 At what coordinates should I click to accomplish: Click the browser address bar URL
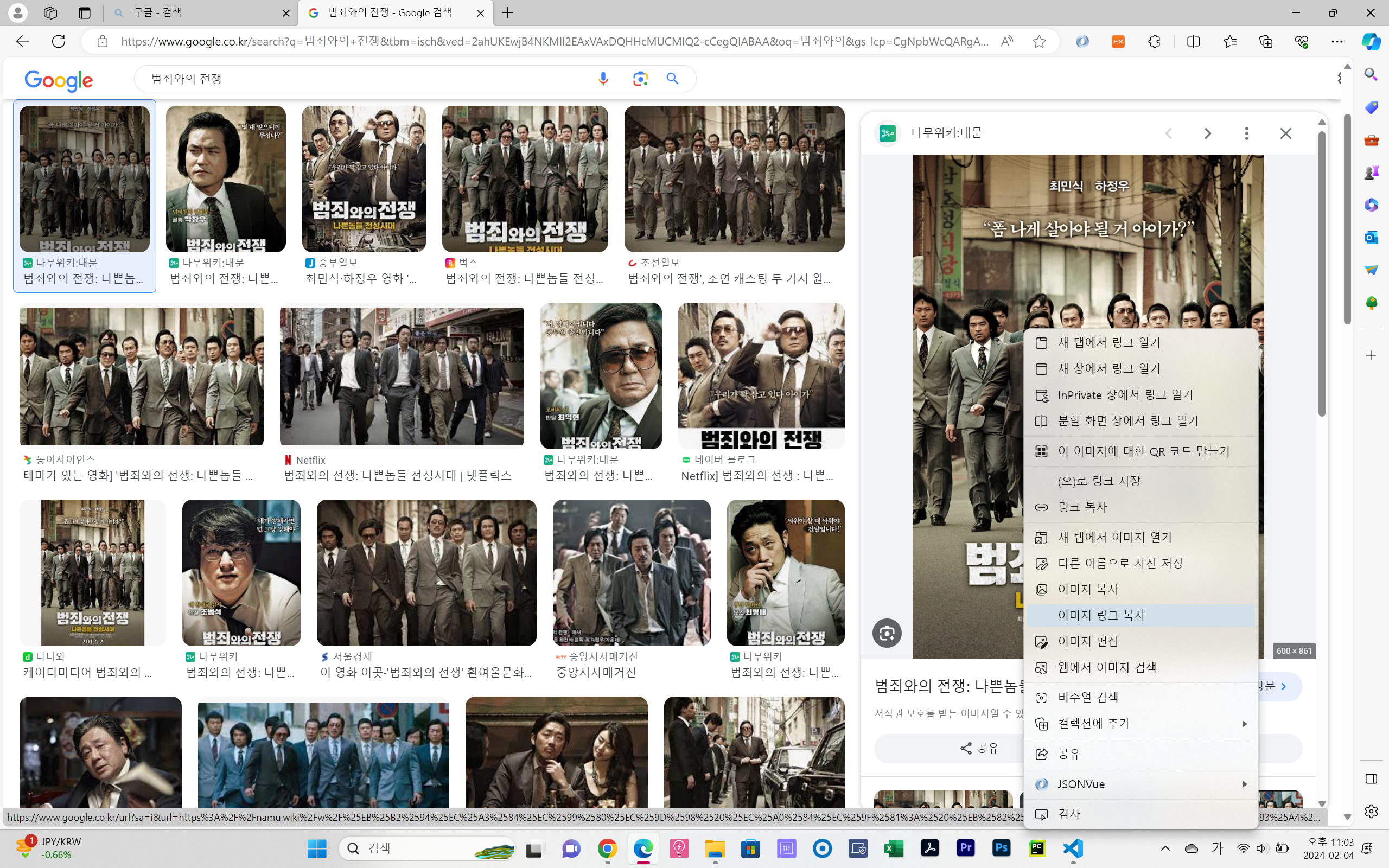click(555, 41)
